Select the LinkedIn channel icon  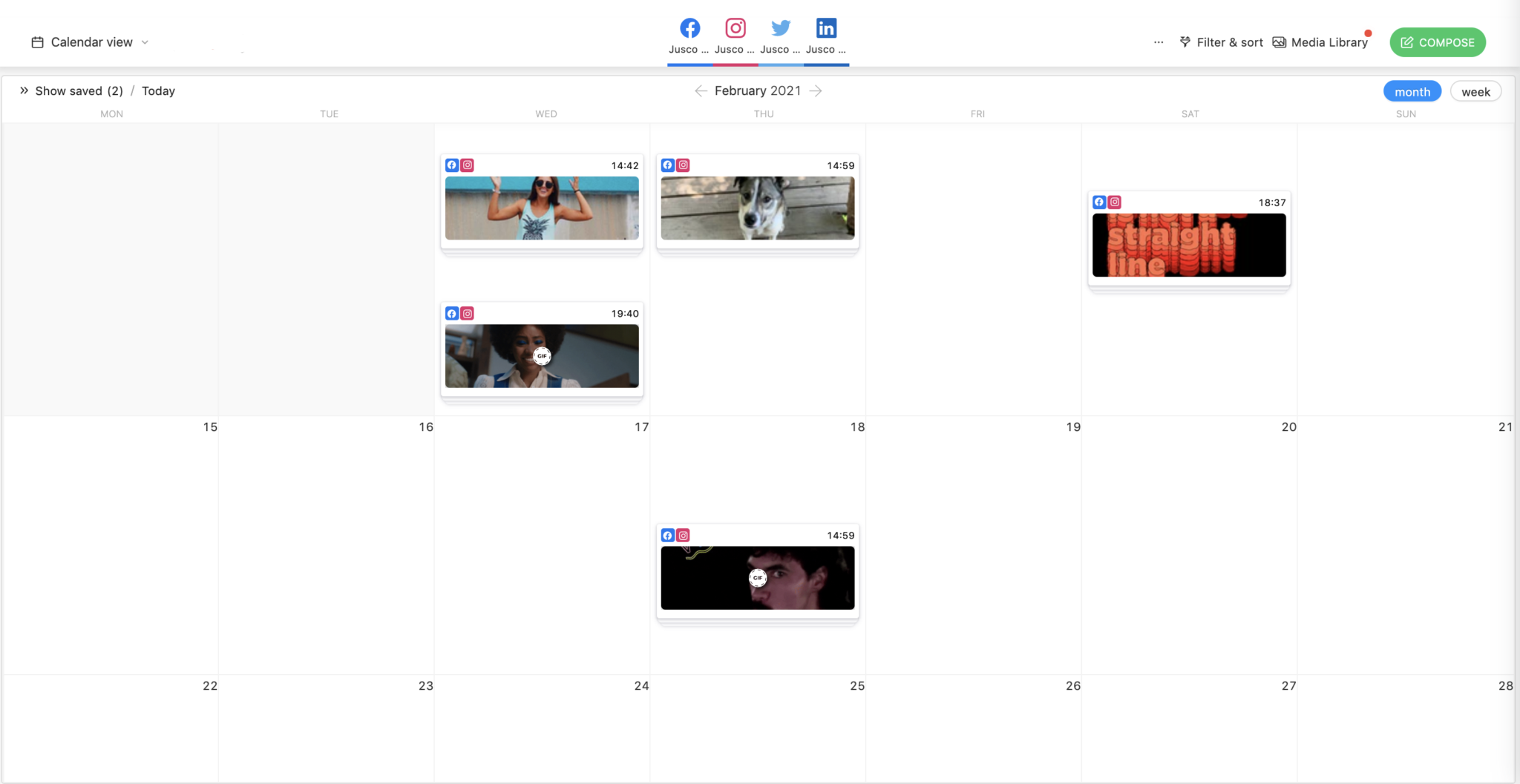coord(826,27)
